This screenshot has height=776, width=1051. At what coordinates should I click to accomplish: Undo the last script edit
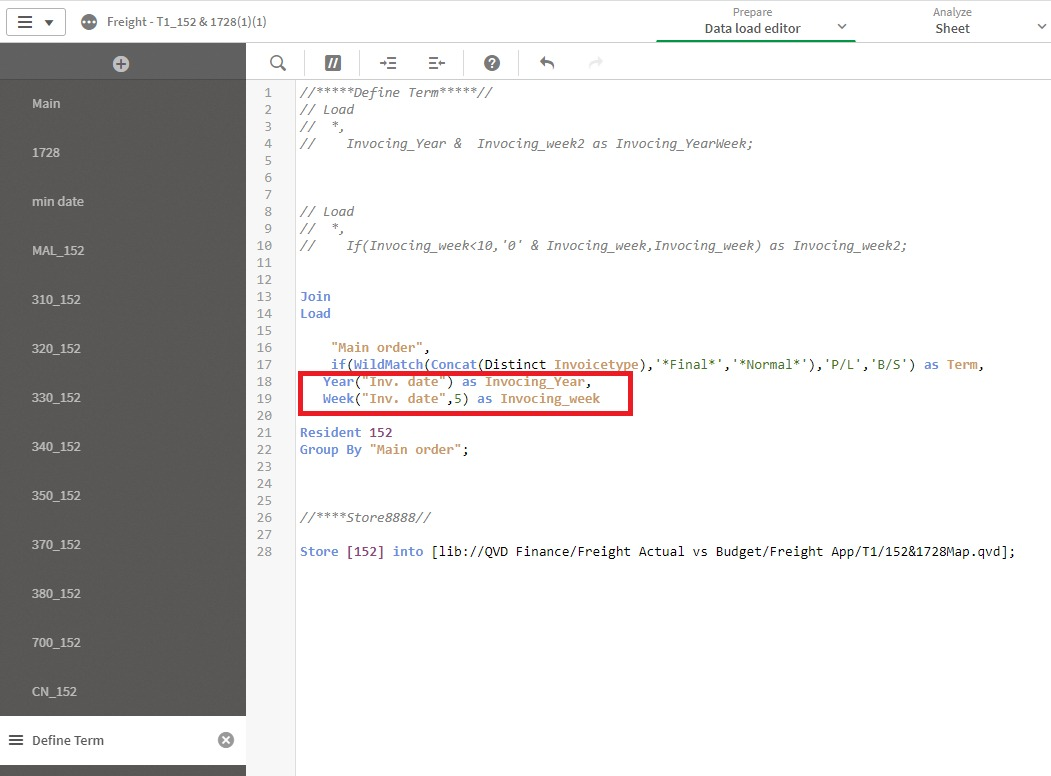547,63
